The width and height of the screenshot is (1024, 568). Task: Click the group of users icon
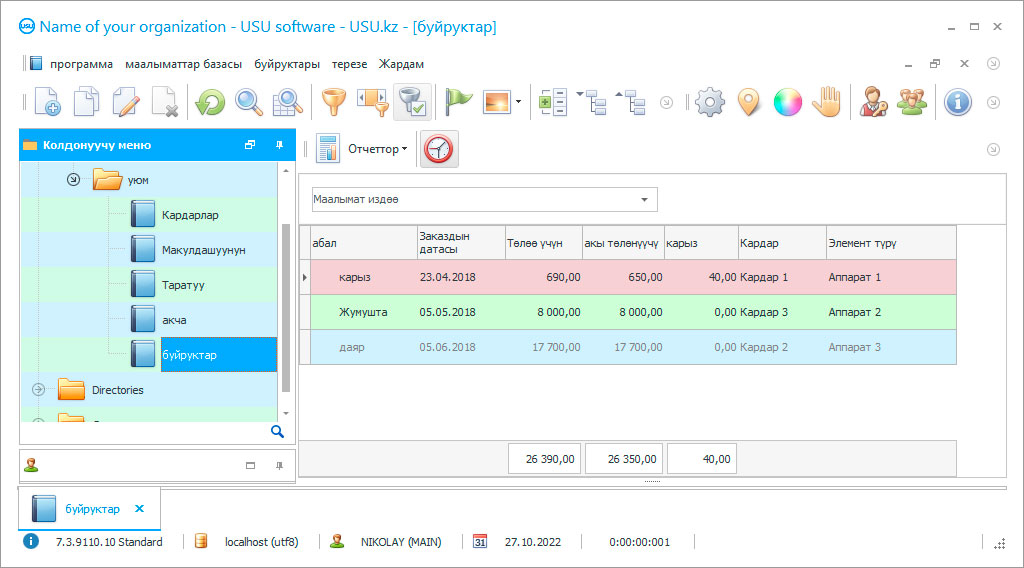pos(912,102)
